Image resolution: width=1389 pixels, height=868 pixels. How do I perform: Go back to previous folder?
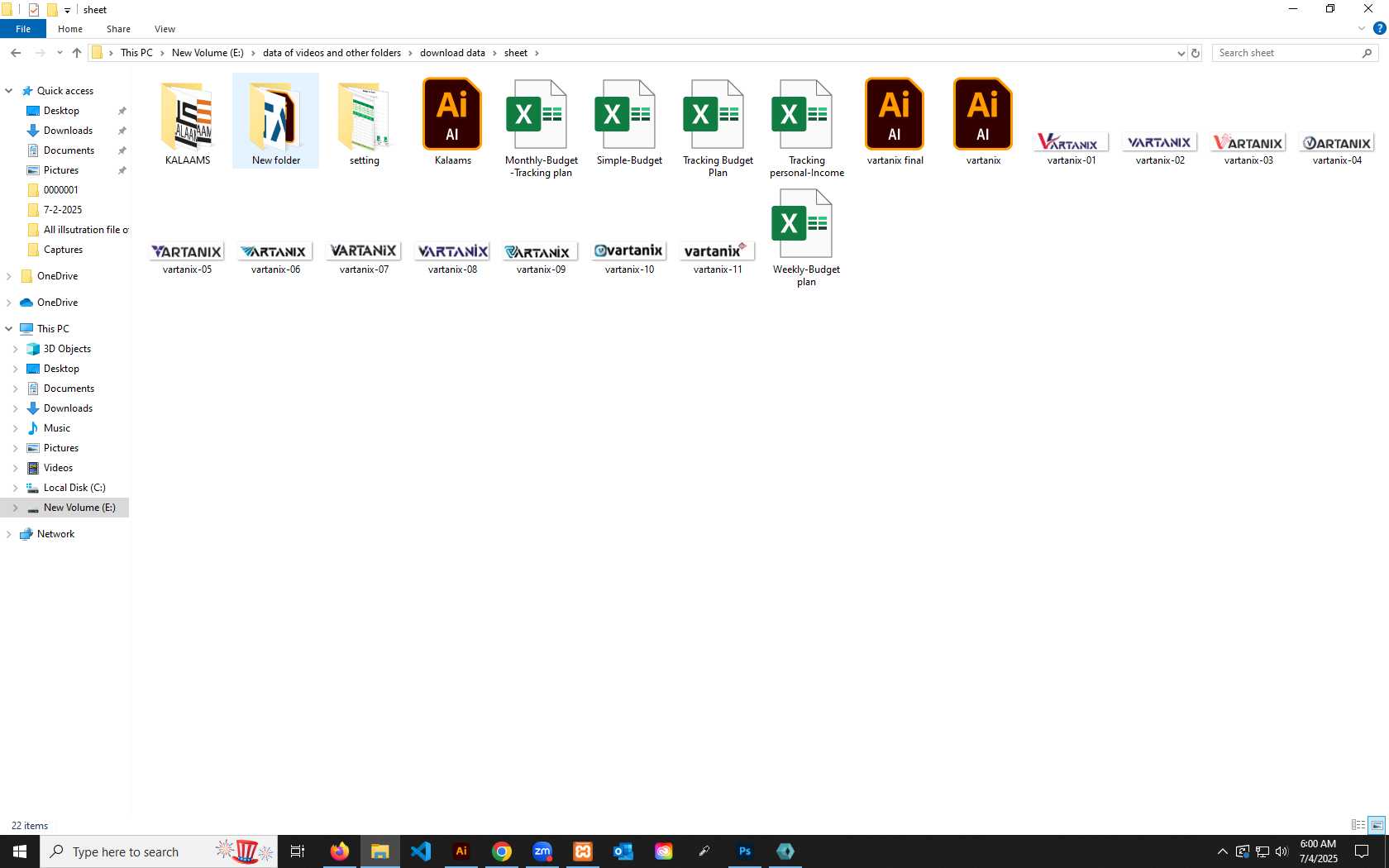16,53
